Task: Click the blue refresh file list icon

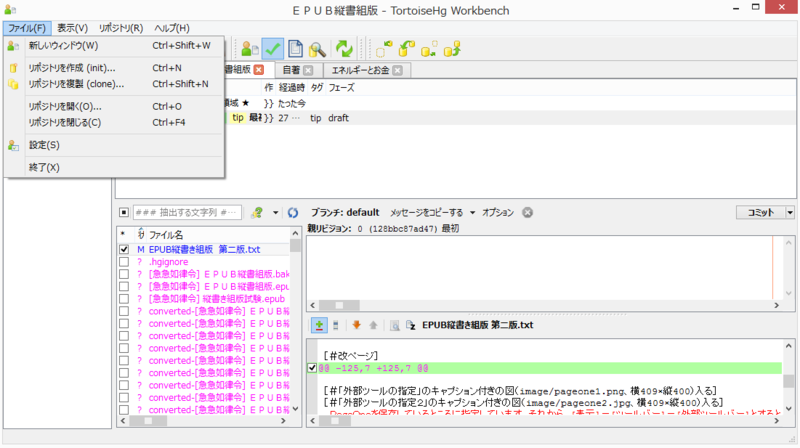Action: [293, 212]
